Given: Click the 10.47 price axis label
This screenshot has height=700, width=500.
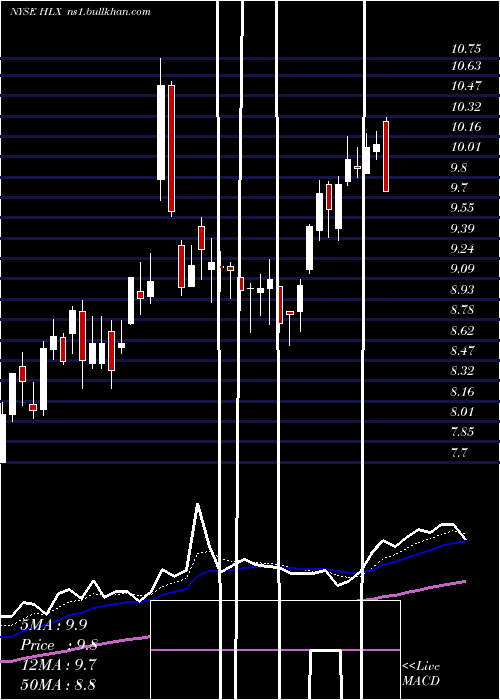Looking at the screenshot, I should tap(466, 86).
